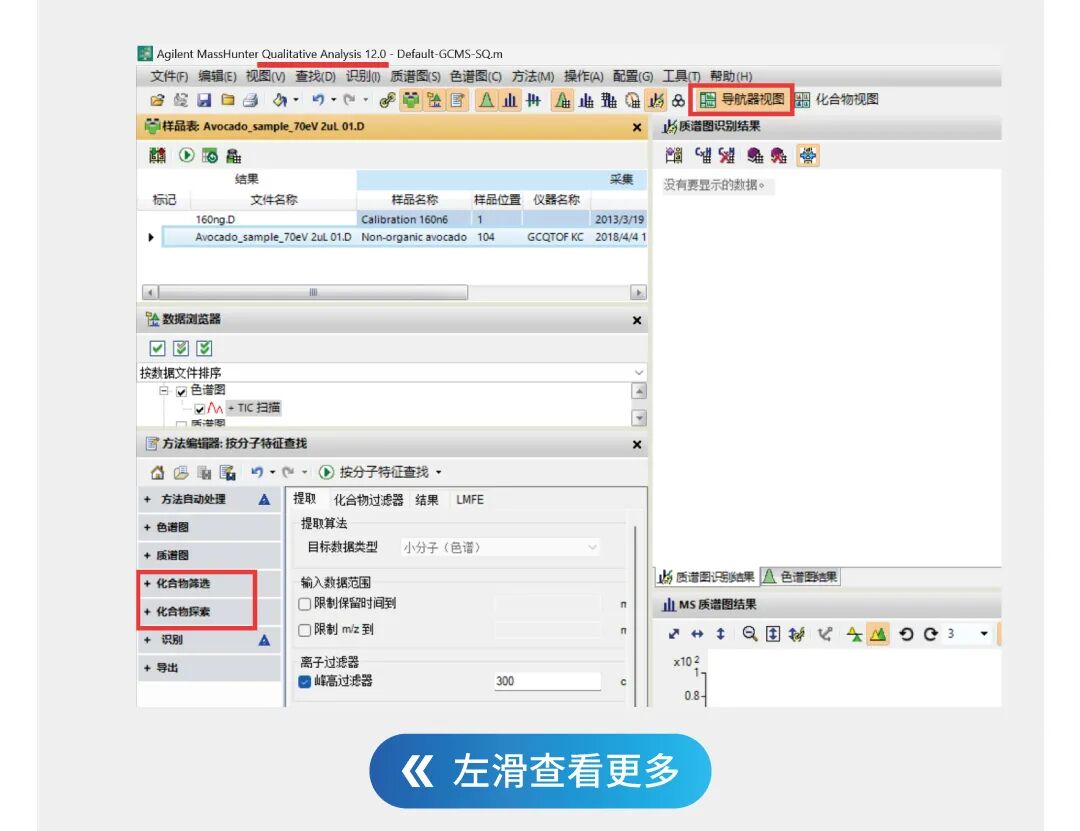
Task: Click the open data file toolbar icon
Action: tap(158, 101)
